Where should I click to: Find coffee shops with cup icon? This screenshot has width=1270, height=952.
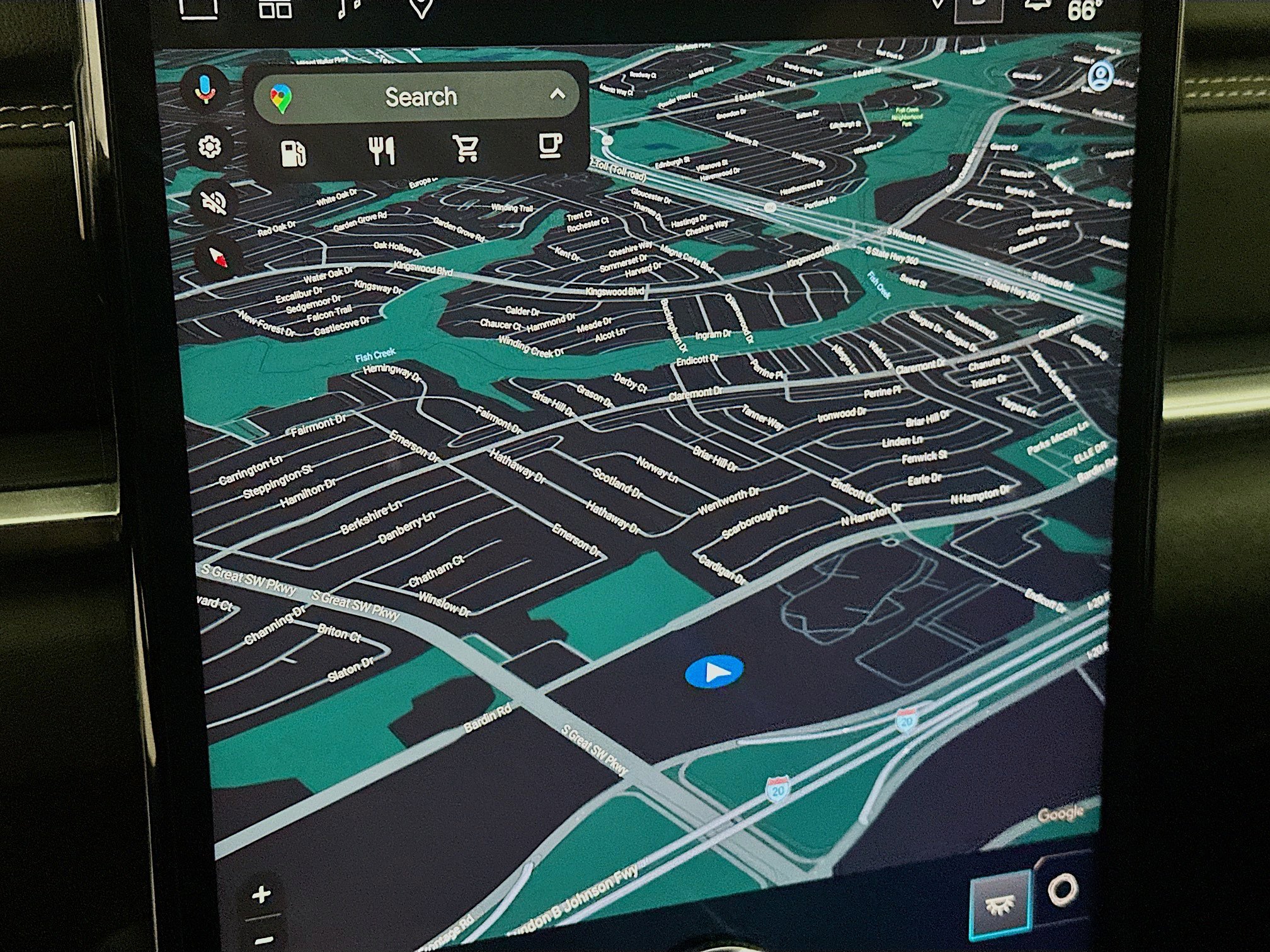[550, 146]
